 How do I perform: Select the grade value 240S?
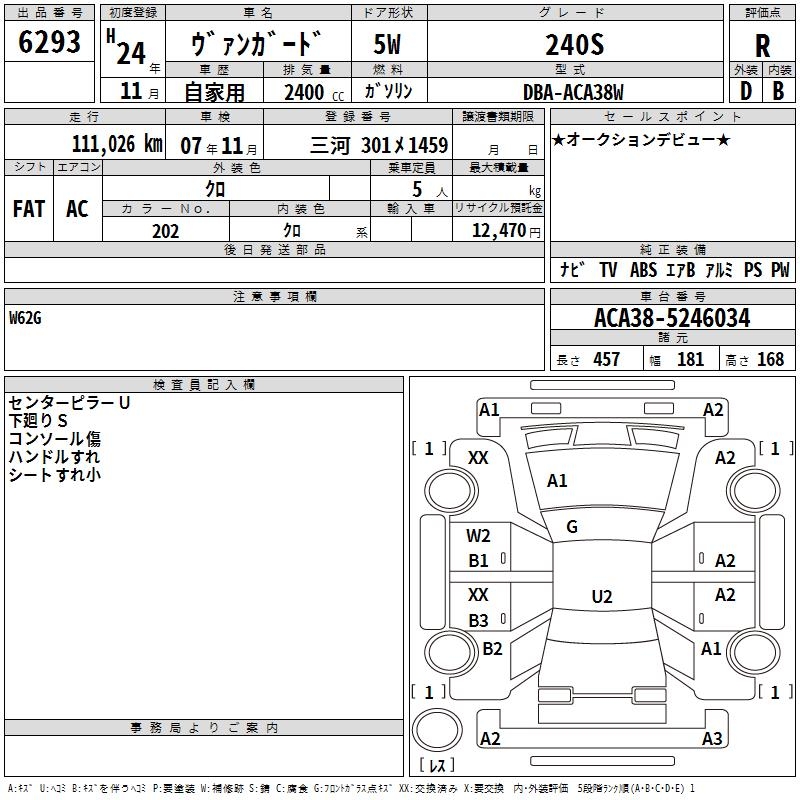[x=574, y=44]
